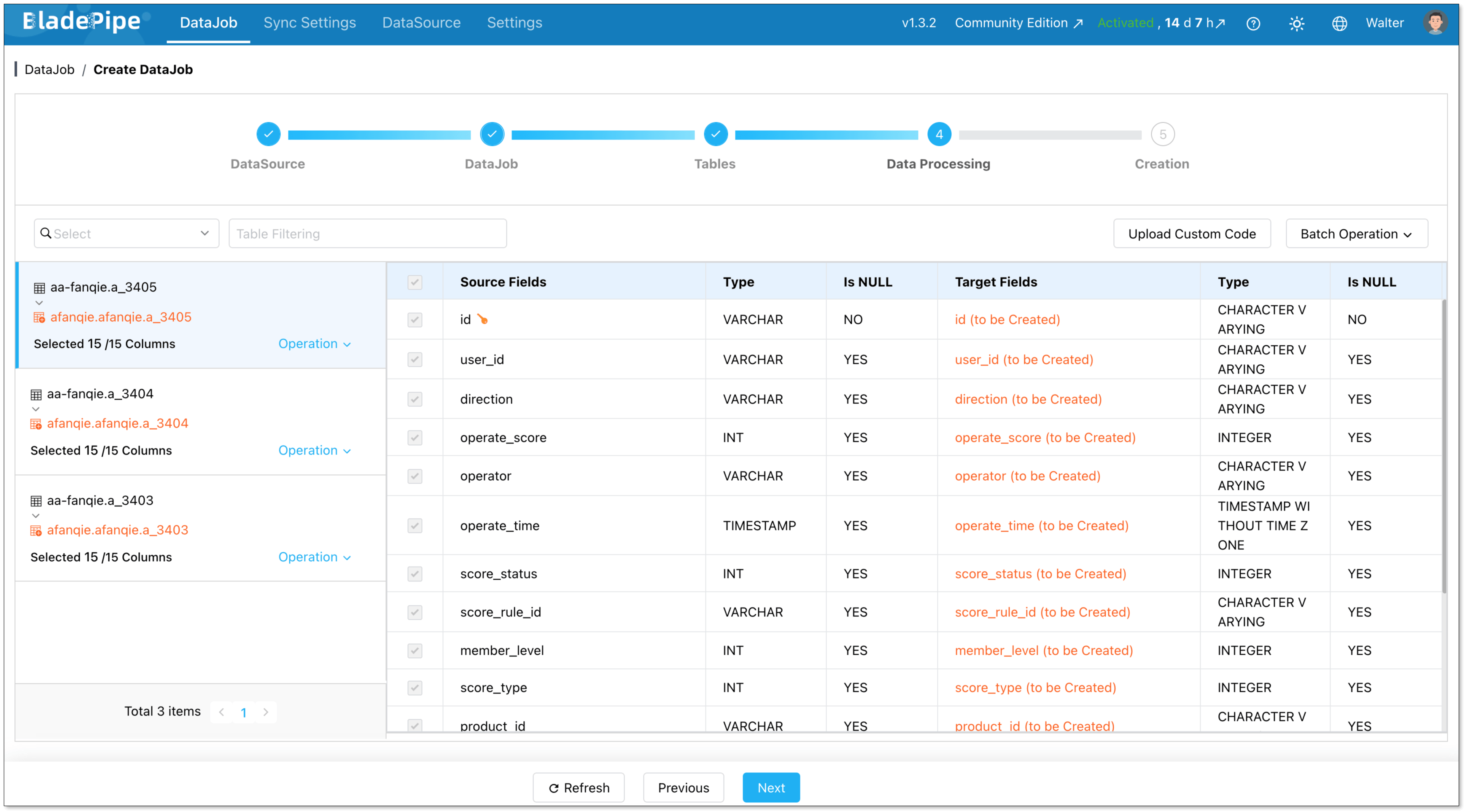Viewport: 1465px width, 812px height.
Task: Click step 4 Data Processing progress marker
Action: (x=939, y=135)
